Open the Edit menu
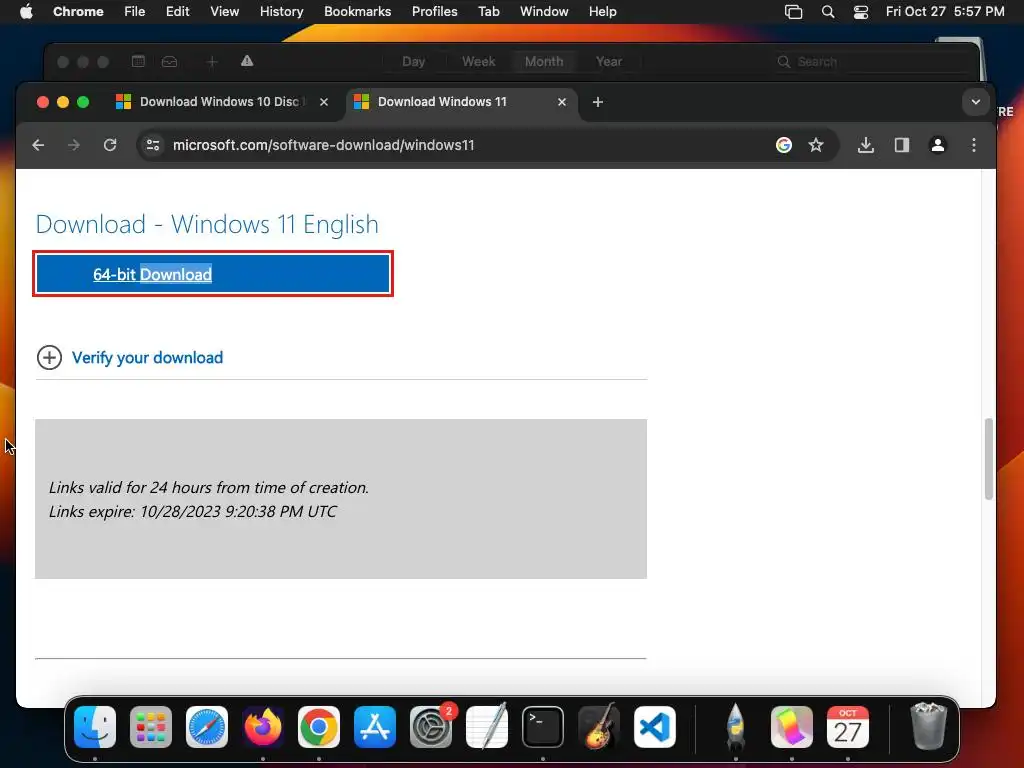 [177, 12]
